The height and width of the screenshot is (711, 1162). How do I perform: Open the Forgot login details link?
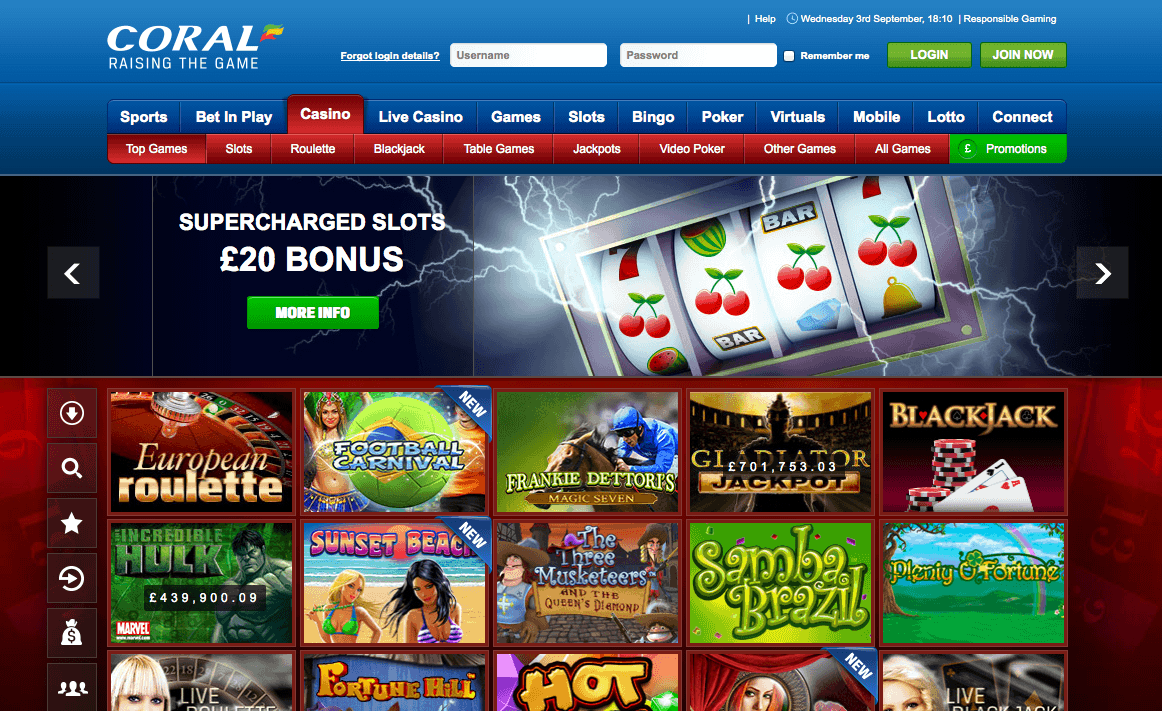click(x=390, y=56)
